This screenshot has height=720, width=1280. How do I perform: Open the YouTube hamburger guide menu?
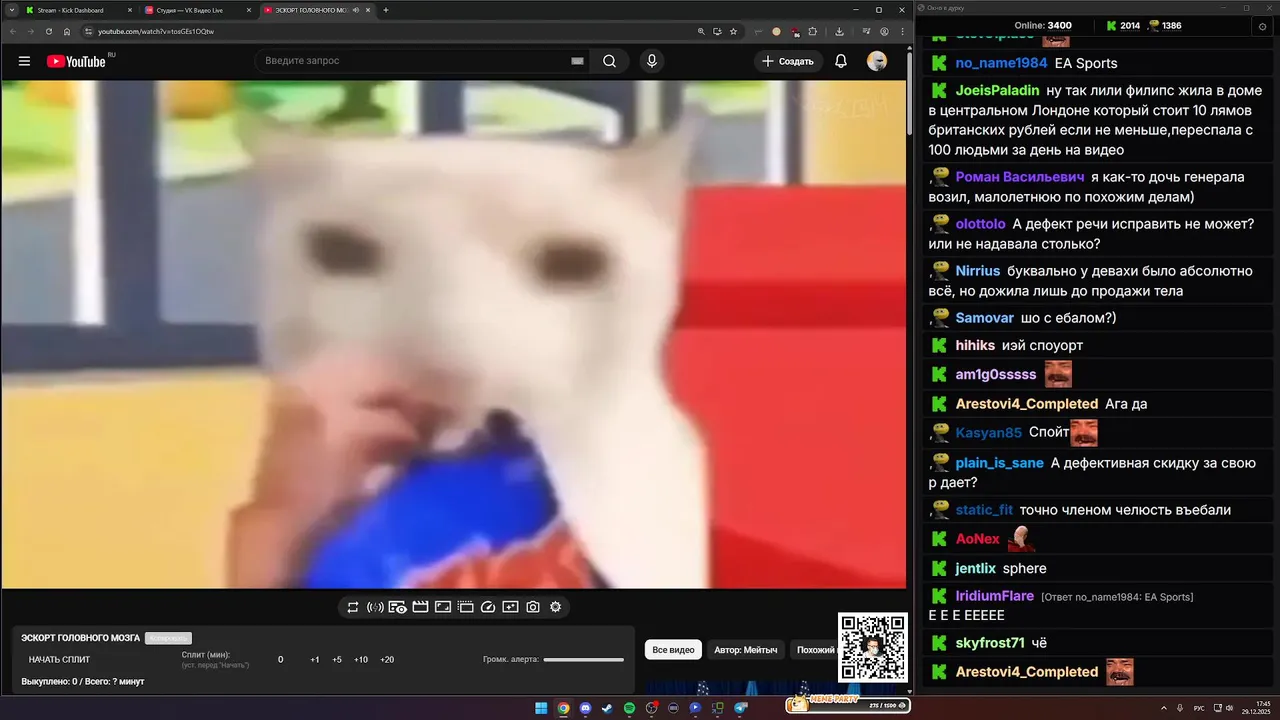click(x=24, y=61)
